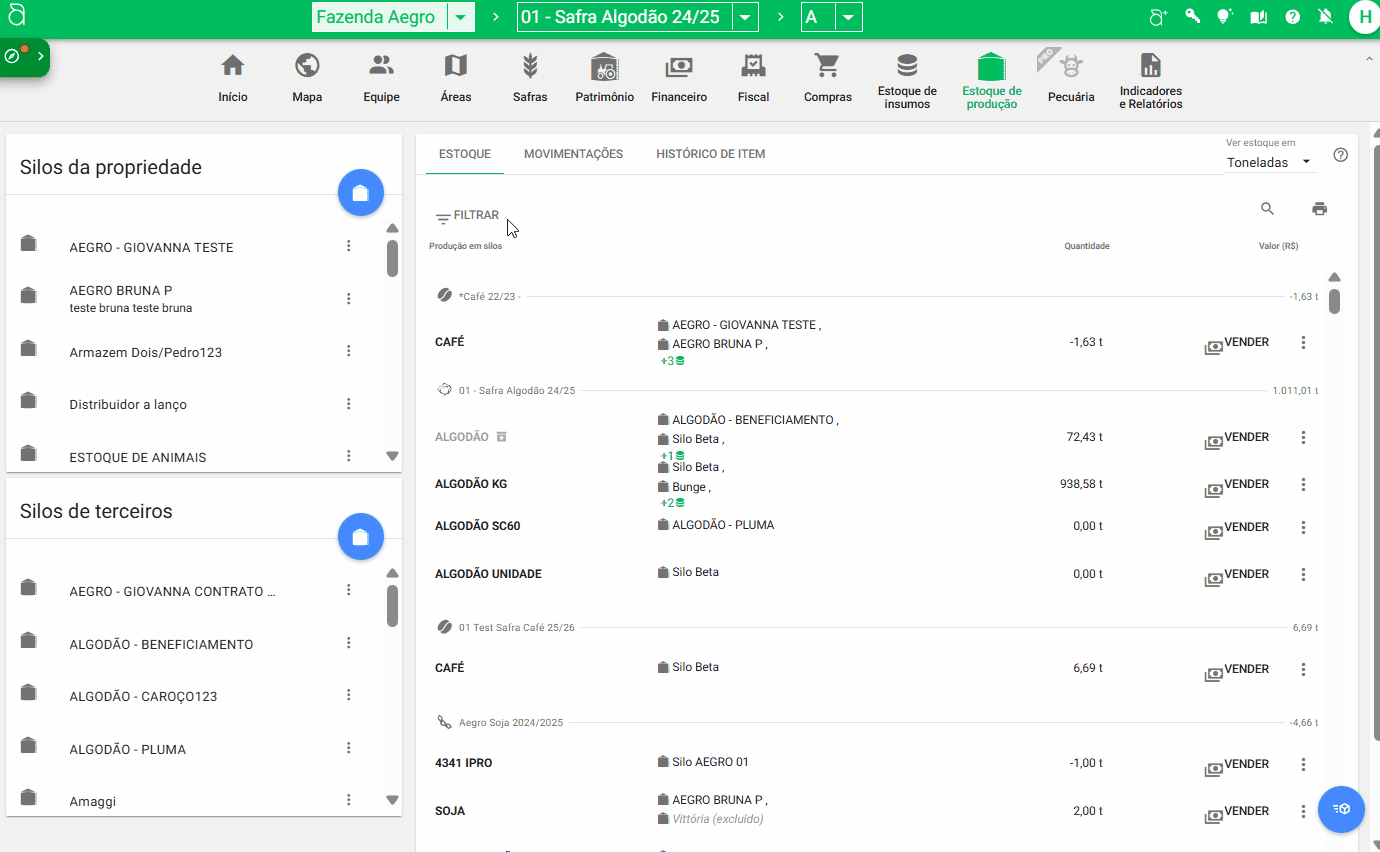Open the help question mark in header
The image size is (1380, 852).
[x=1293, y=17]
